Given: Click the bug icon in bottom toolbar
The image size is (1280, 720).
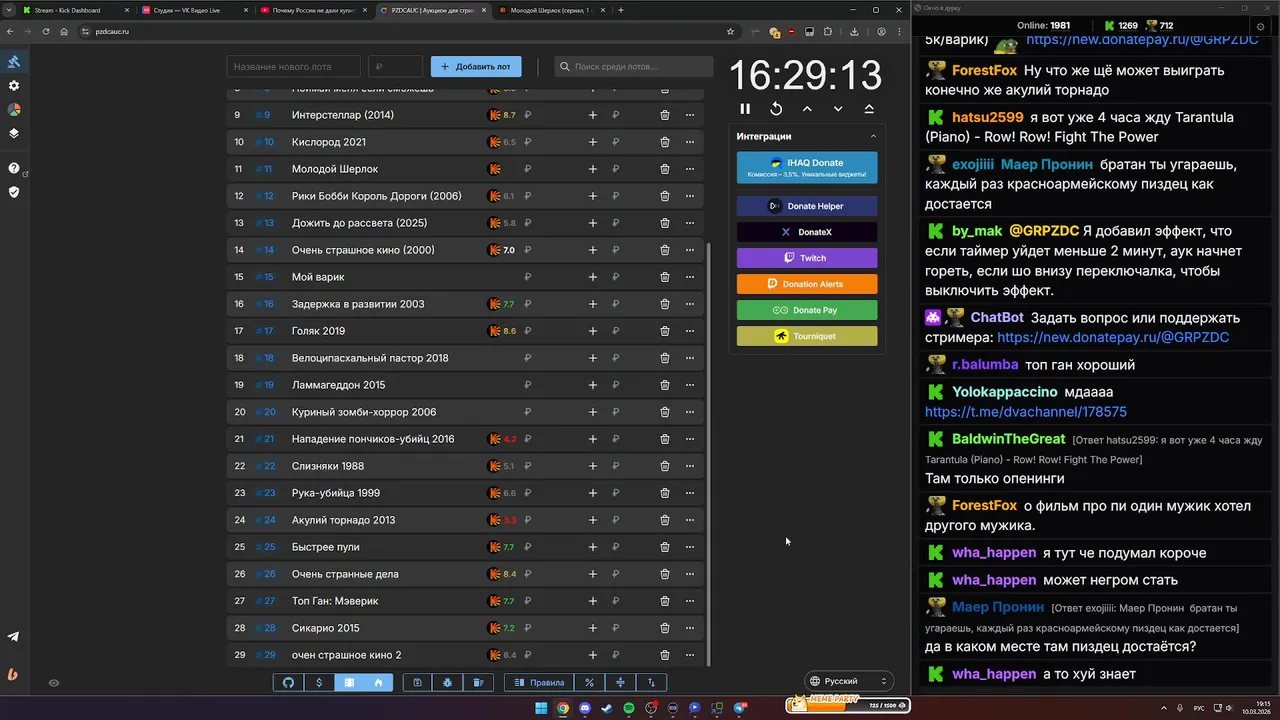Looking at the screenshot, I should coord(447,683).
